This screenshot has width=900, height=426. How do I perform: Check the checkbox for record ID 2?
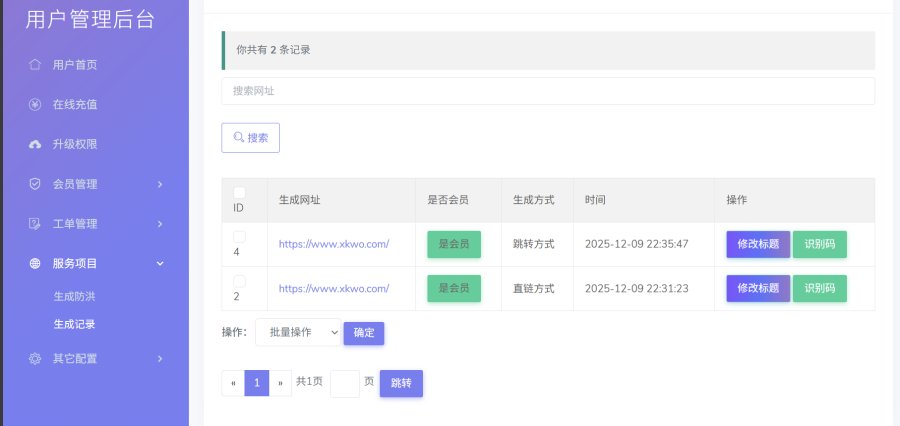[x=239, y=281]
